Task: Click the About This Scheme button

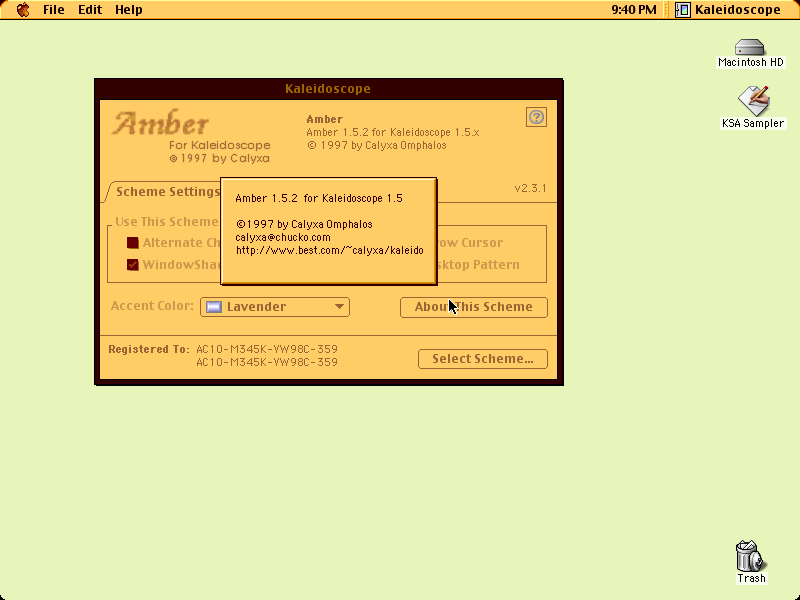Action: (x=473, y=307)
